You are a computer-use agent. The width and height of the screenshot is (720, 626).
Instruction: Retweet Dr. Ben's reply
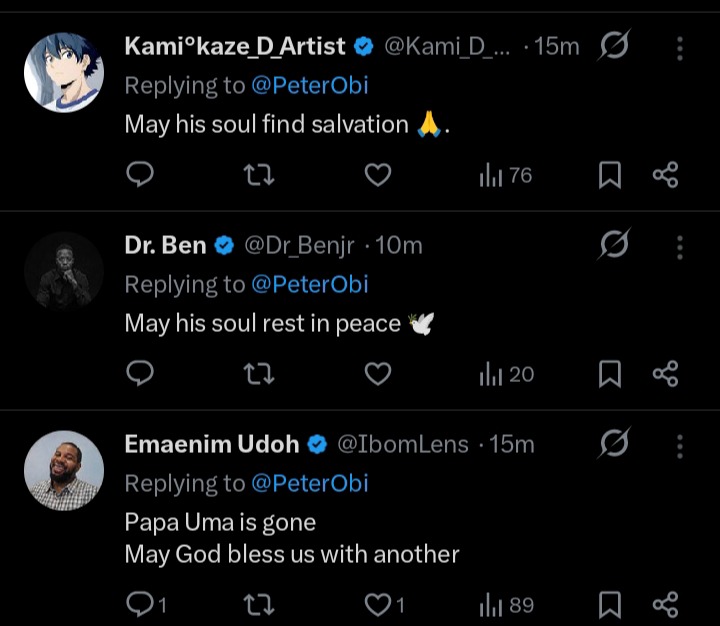pos(260,374)
